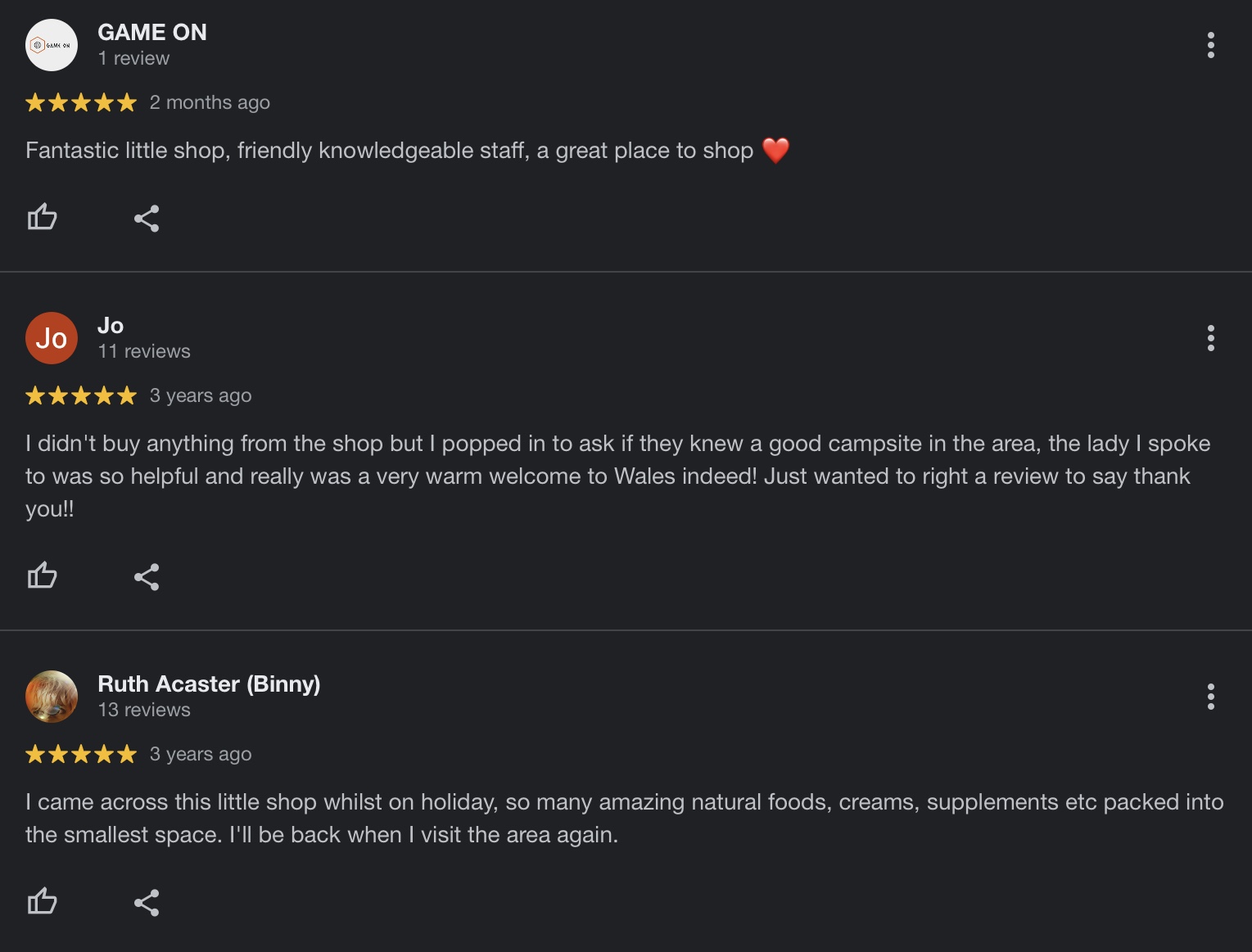Click the heart emoji in GAME ON review
Viewport: 1252px width, 952px height.
(775, 151)
